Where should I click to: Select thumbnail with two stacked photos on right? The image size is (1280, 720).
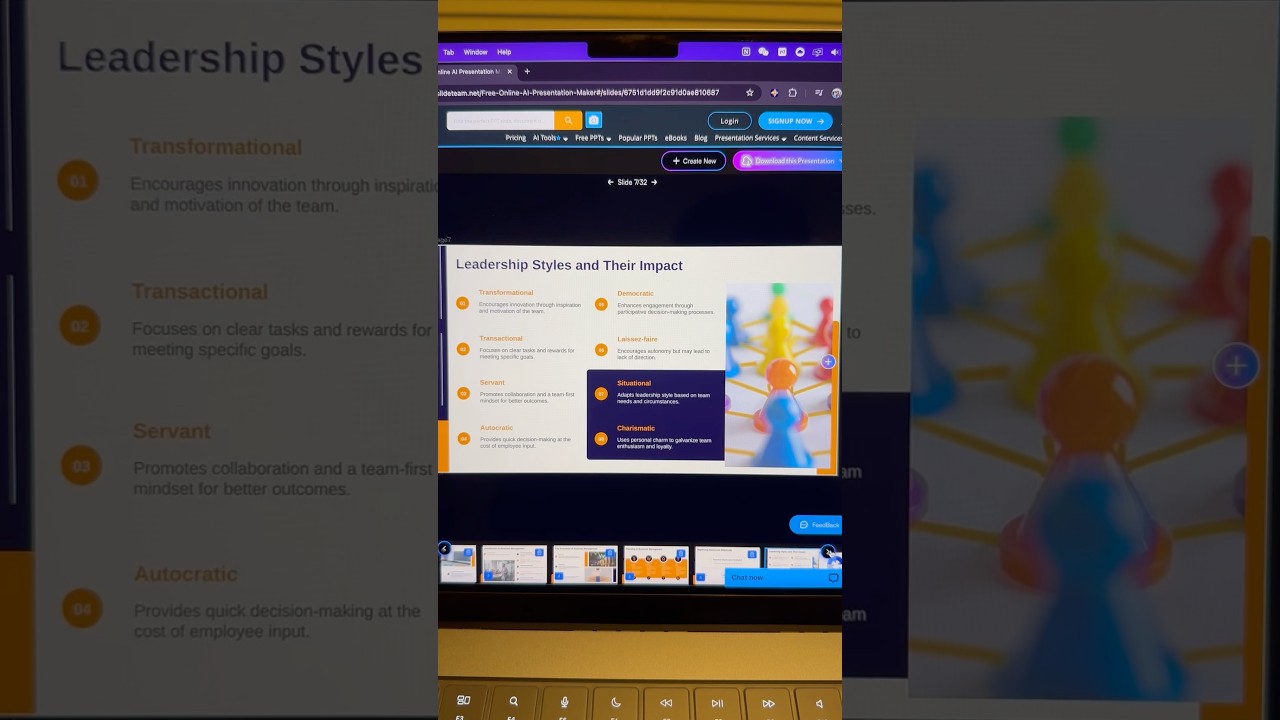(586, 564)
